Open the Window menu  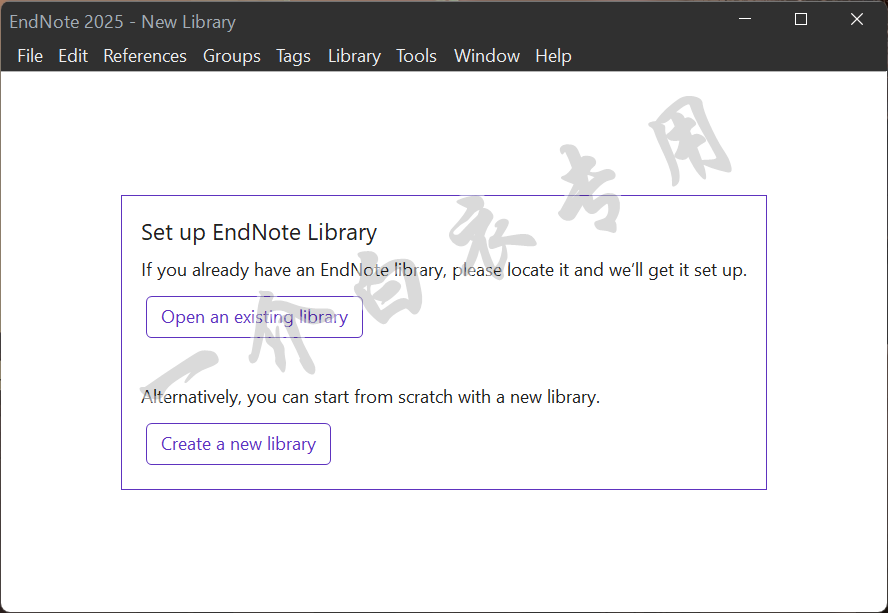(487, 56)
